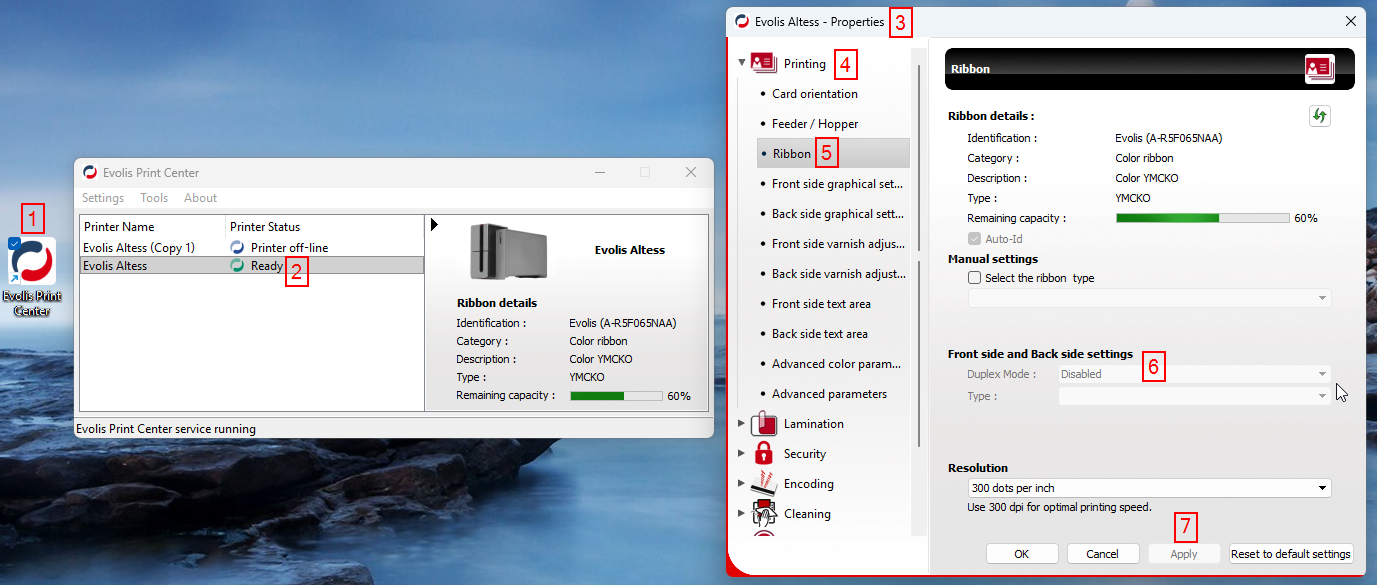Click the Security section label
Viewport: 1377px width, 585px height.
click(x=805, y=454)
